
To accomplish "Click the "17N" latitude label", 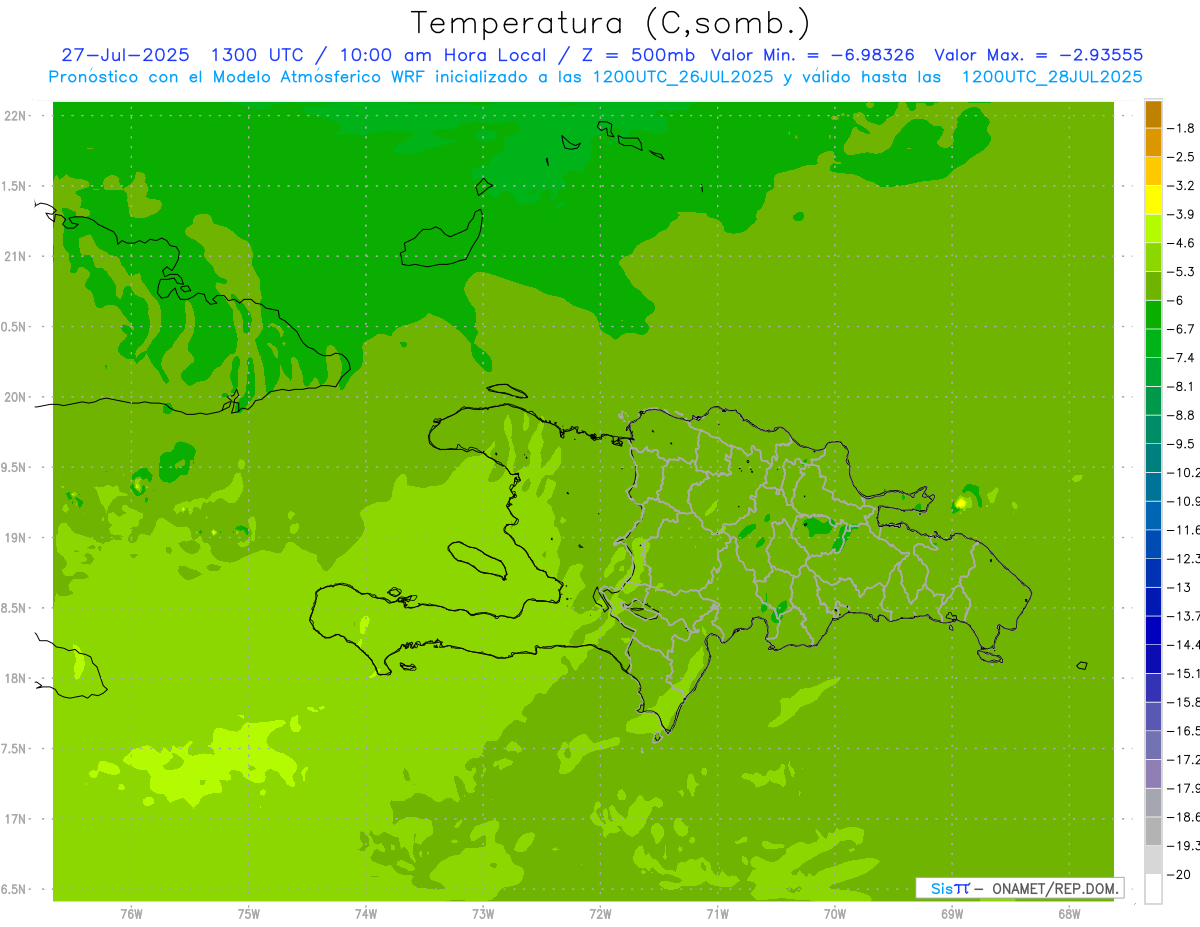I will pos(16,819).
